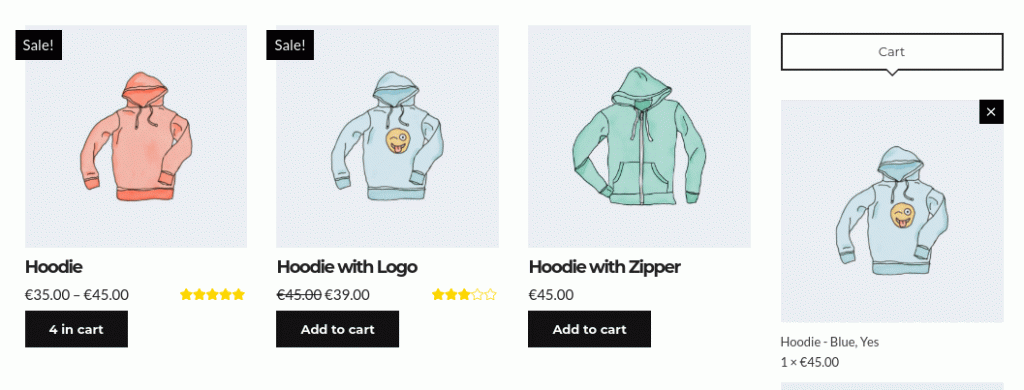Click the Cart header box

(x=892, y=52)
